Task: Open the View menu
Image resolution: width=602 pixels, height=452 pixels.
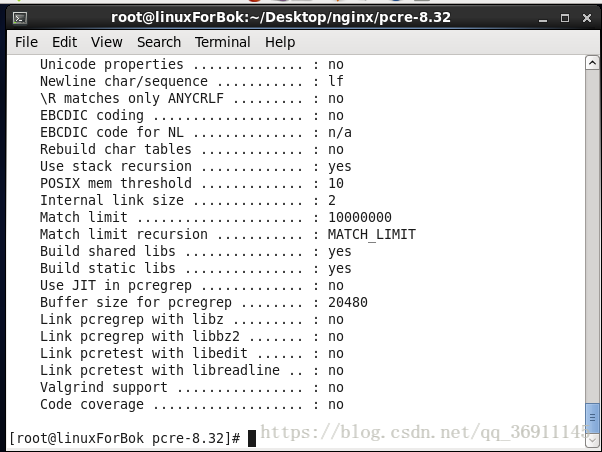Action: pyautogui.click(x=106, y=42)
